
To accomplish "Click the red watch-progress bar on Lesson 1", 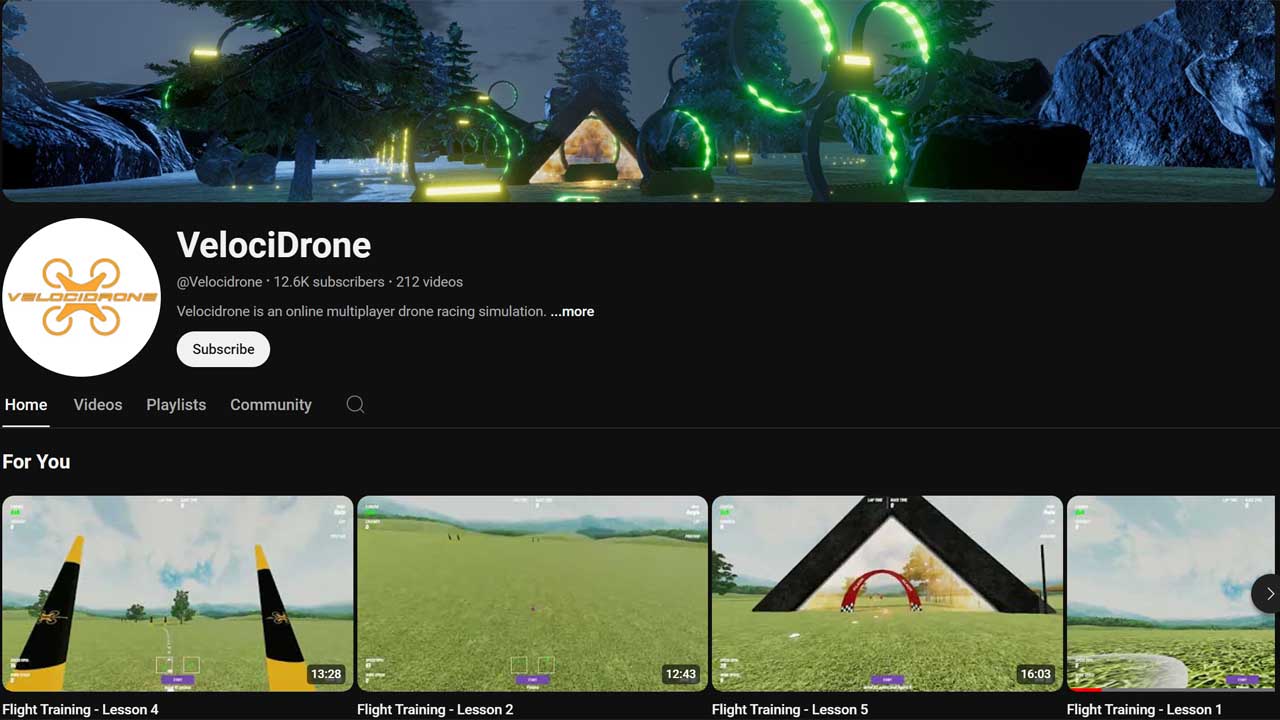I will click(x=1085, y=689).
